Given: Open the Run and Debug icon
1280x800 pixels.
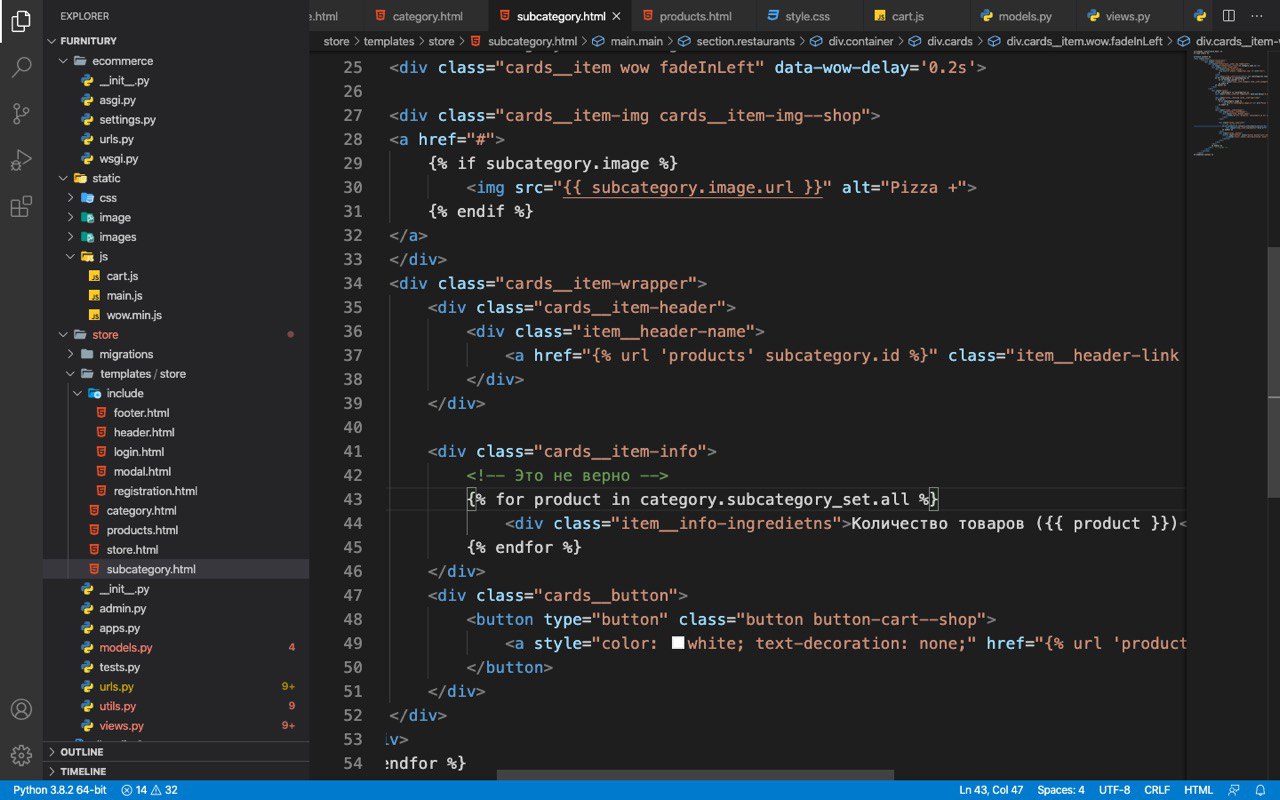Looking at the screenshot, I should pyautogui.click(x=21, y=160).
